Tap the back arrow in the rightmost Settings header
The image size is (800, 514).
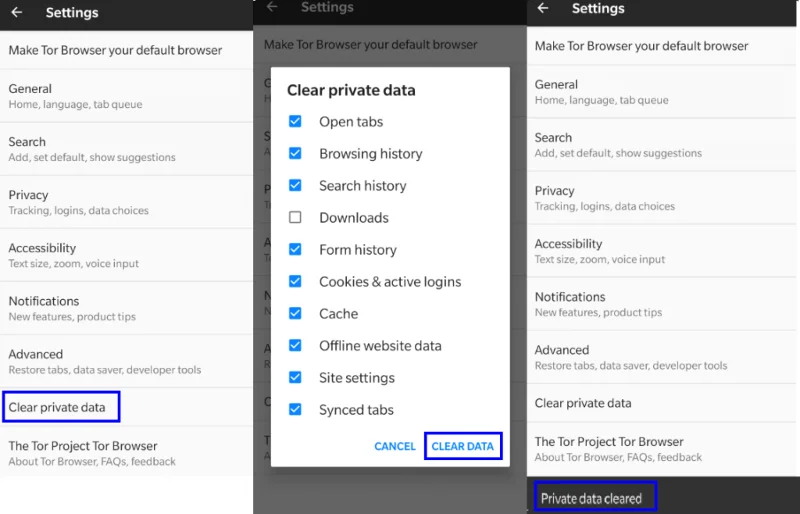pos(543,8)
